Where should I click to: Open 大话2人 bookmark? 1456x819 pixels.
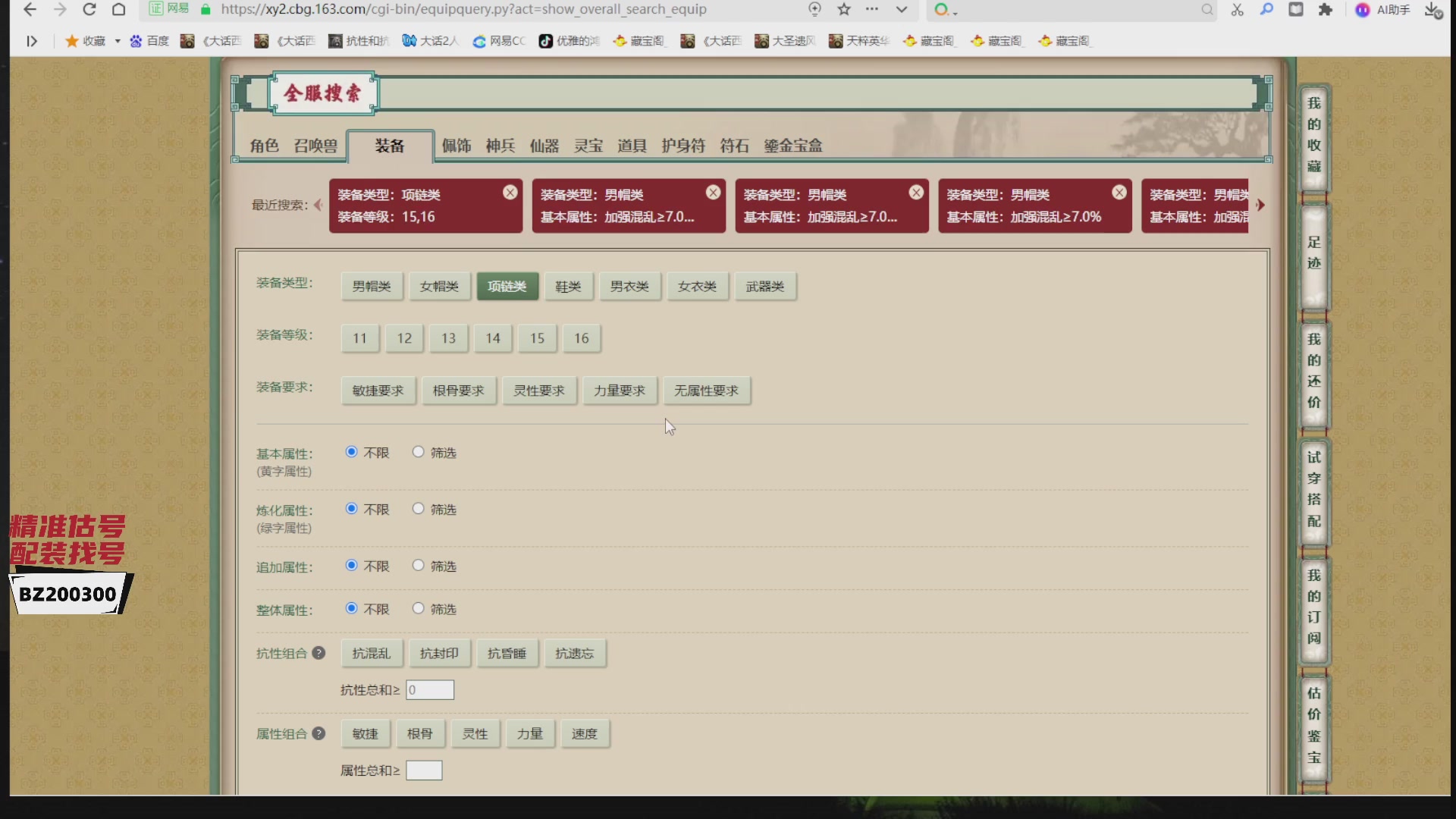[x=430, y=41]
